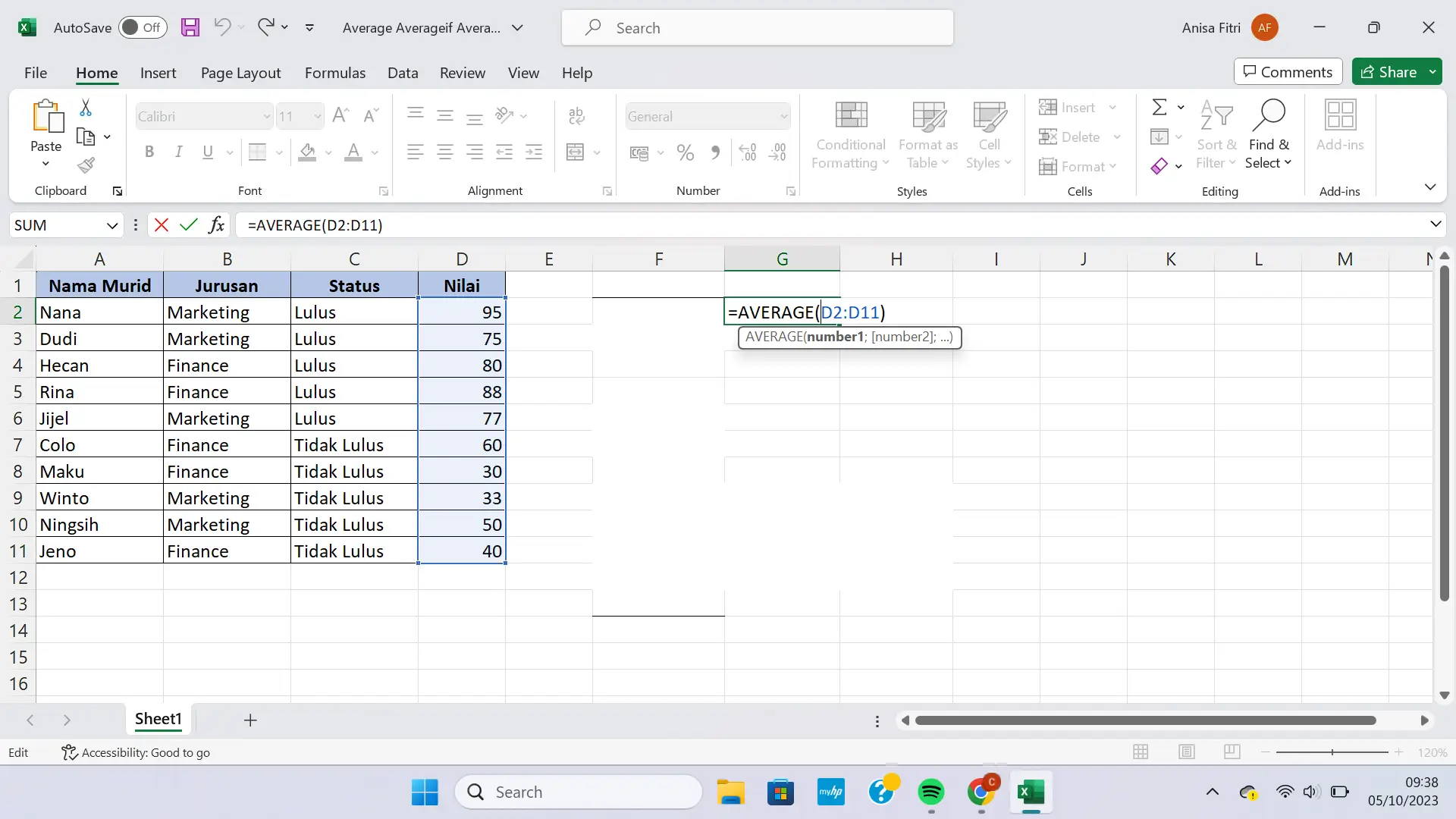Click the zoom slider handle

1332,752
